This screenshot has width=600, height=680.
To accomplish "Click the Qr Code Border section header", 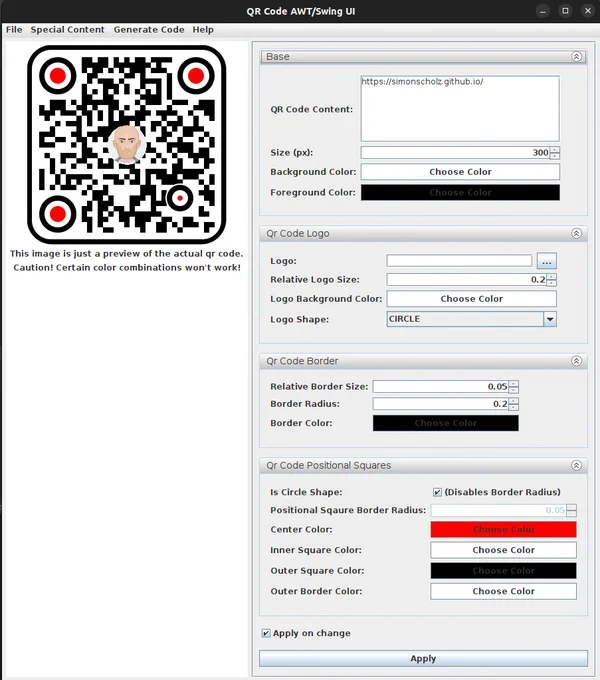I will 423,361.
